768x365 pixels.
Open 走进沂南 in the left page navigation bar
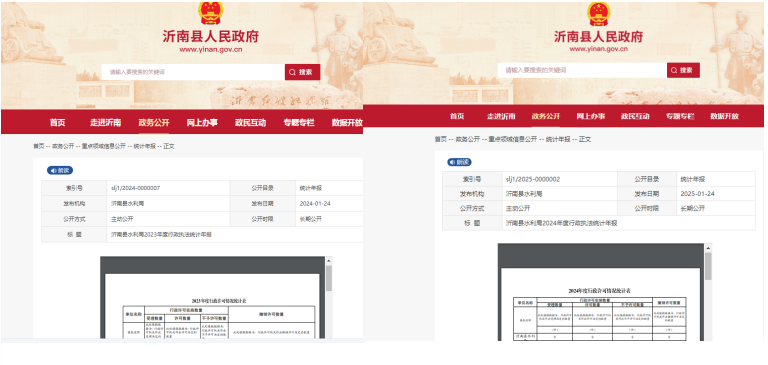tap(105, 122)
